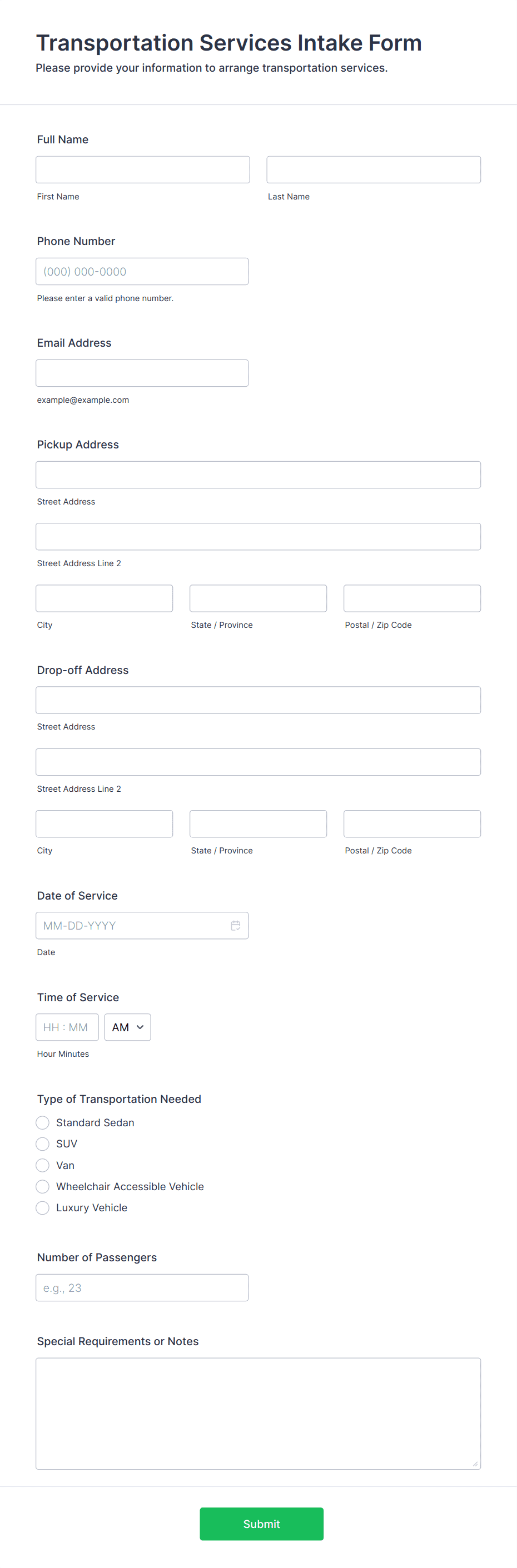Expand the AM/PM dropdown
This screenshot has width=517, height=1568.
coord(128,1027)
